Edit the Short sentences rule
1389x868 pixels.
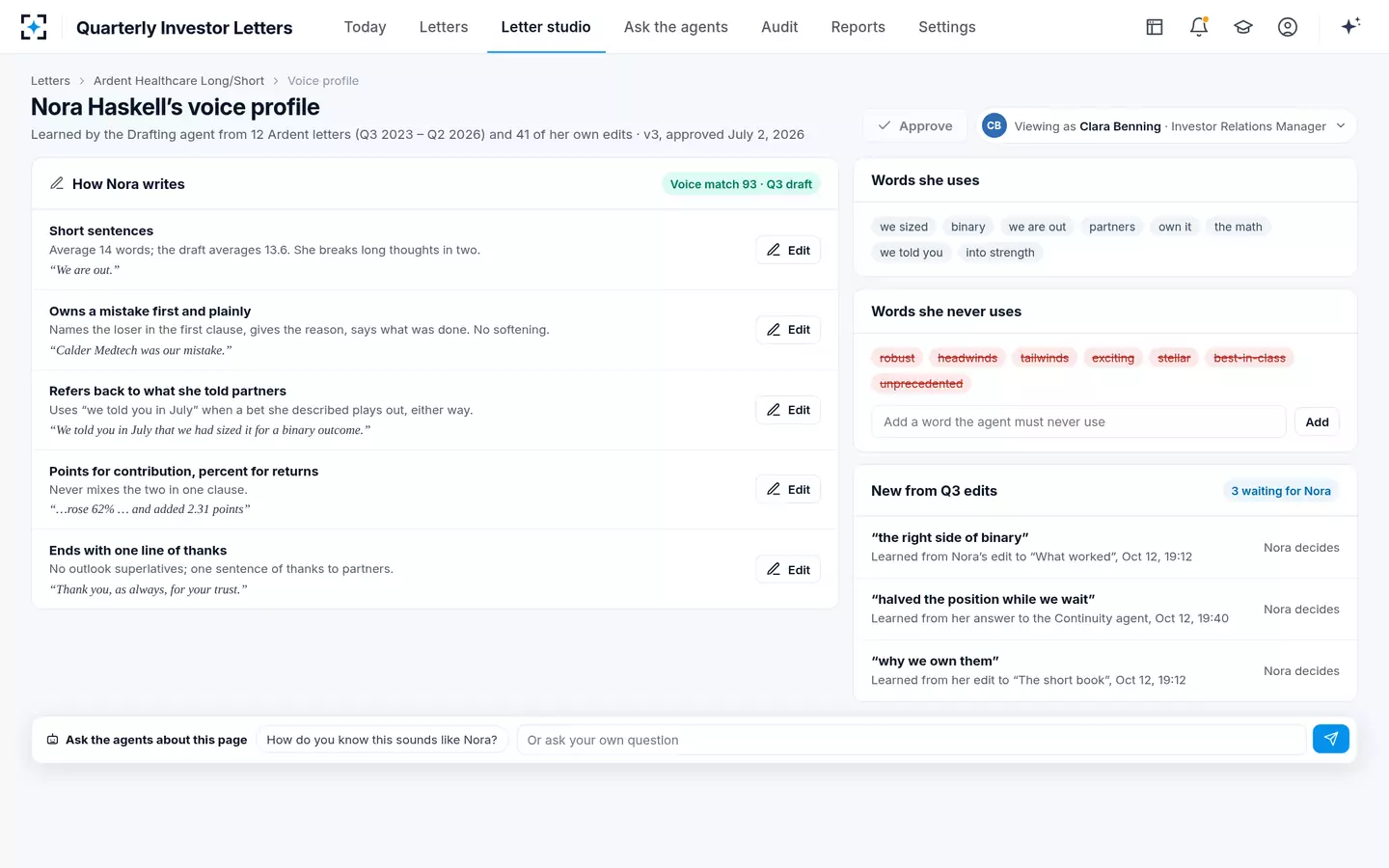point(788,251)
